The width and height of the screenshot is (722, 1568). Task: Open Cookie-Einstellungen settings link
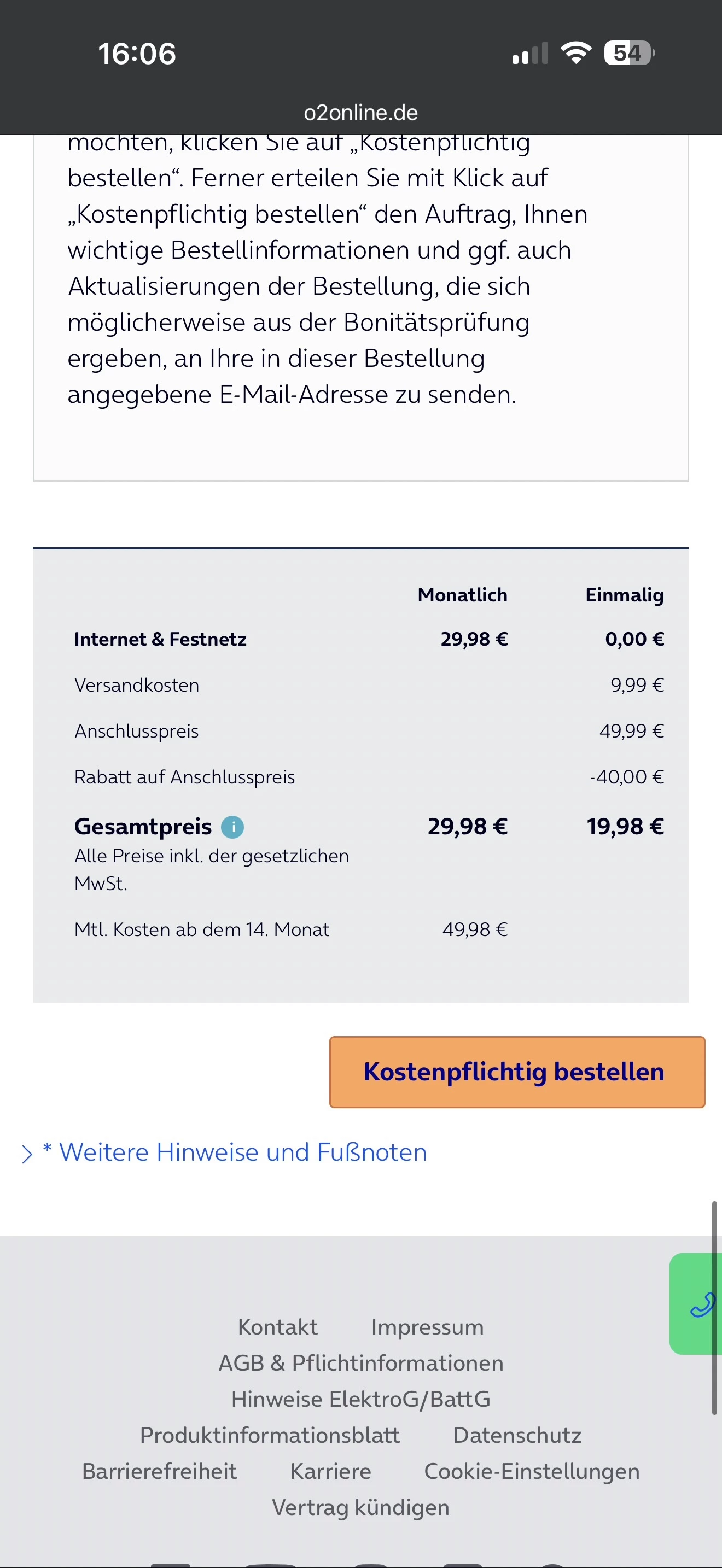click(532, 1471)
